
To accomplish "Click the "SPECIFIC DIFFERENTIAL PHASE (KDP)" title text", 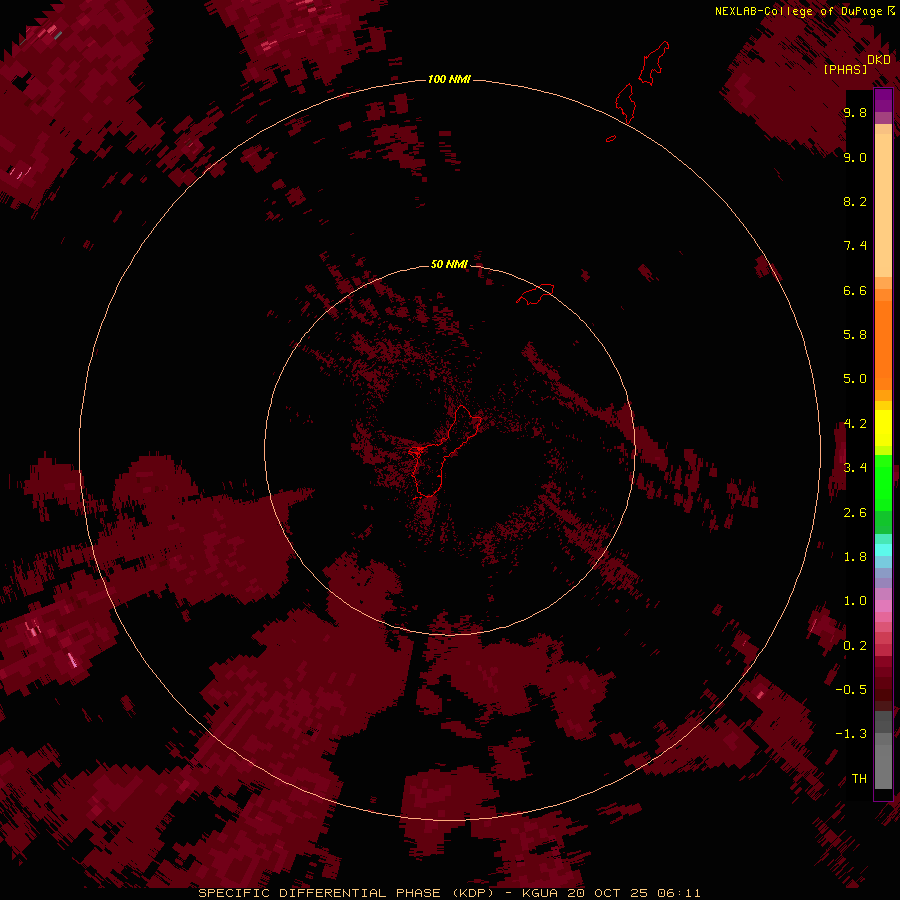I will 346,893.
